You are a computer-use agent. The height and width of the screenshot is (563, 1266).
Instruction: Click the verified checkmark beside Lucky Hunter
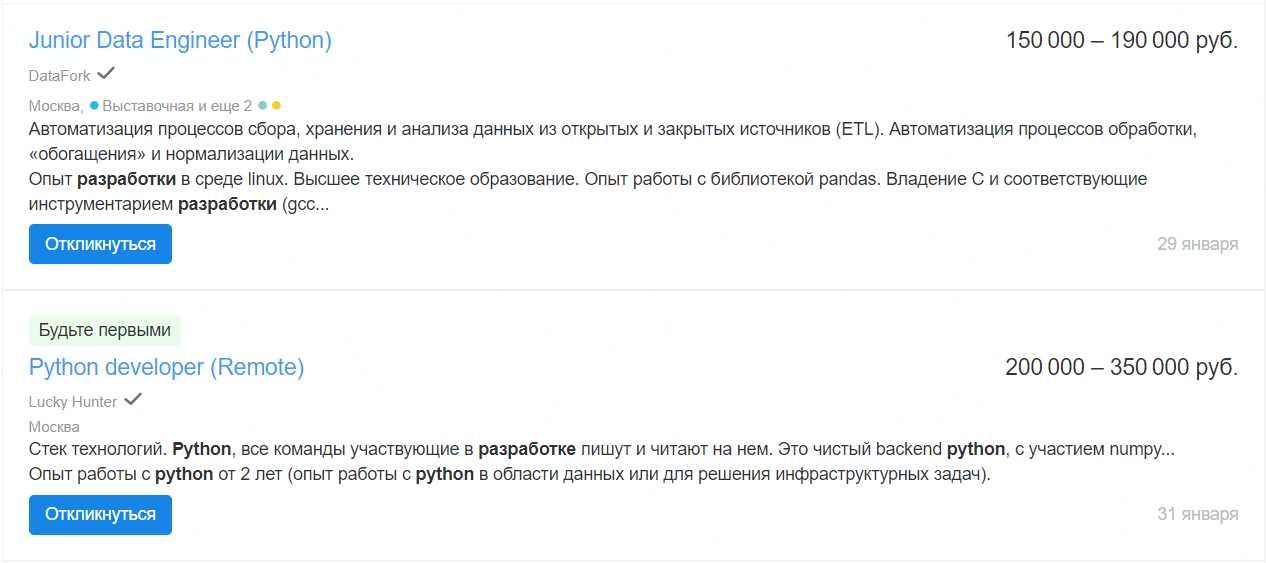[133, 399]
